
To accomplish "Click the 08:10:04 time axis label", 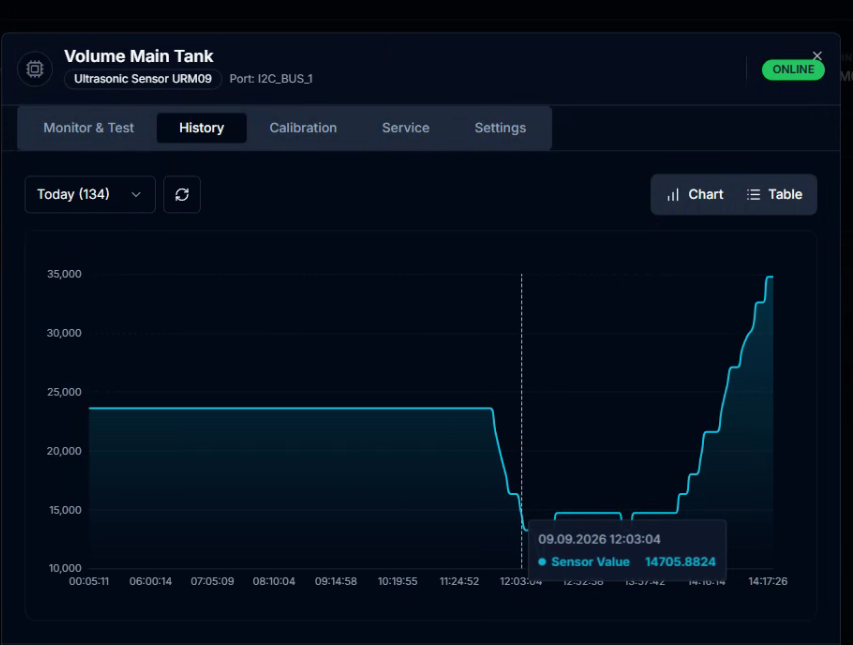I will (x=274, y=581).
